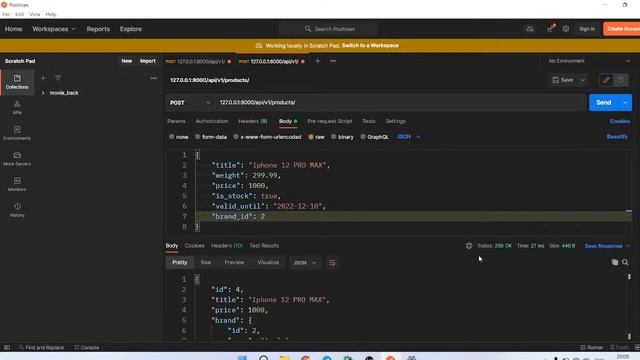Expand the movie_back collection
The width and height of the screenshot is (640, 360).
coord(43,93)
